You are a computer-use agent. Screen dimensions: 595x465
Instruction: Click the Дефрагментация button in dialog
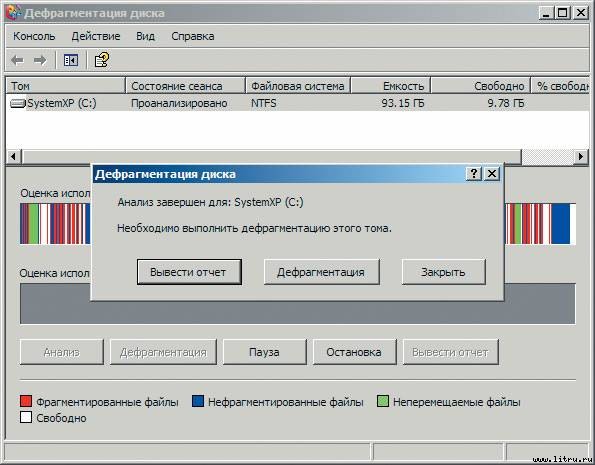click(321, 272)
